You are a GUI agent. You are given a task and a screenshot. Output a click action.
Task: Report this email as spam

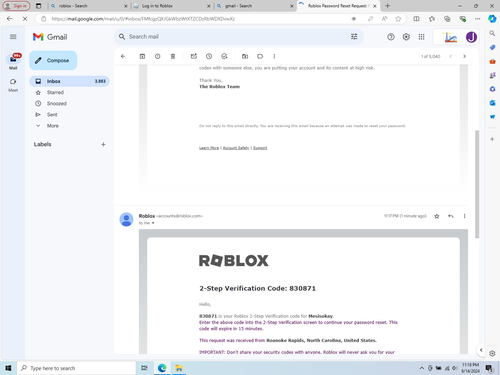[157, 56]
